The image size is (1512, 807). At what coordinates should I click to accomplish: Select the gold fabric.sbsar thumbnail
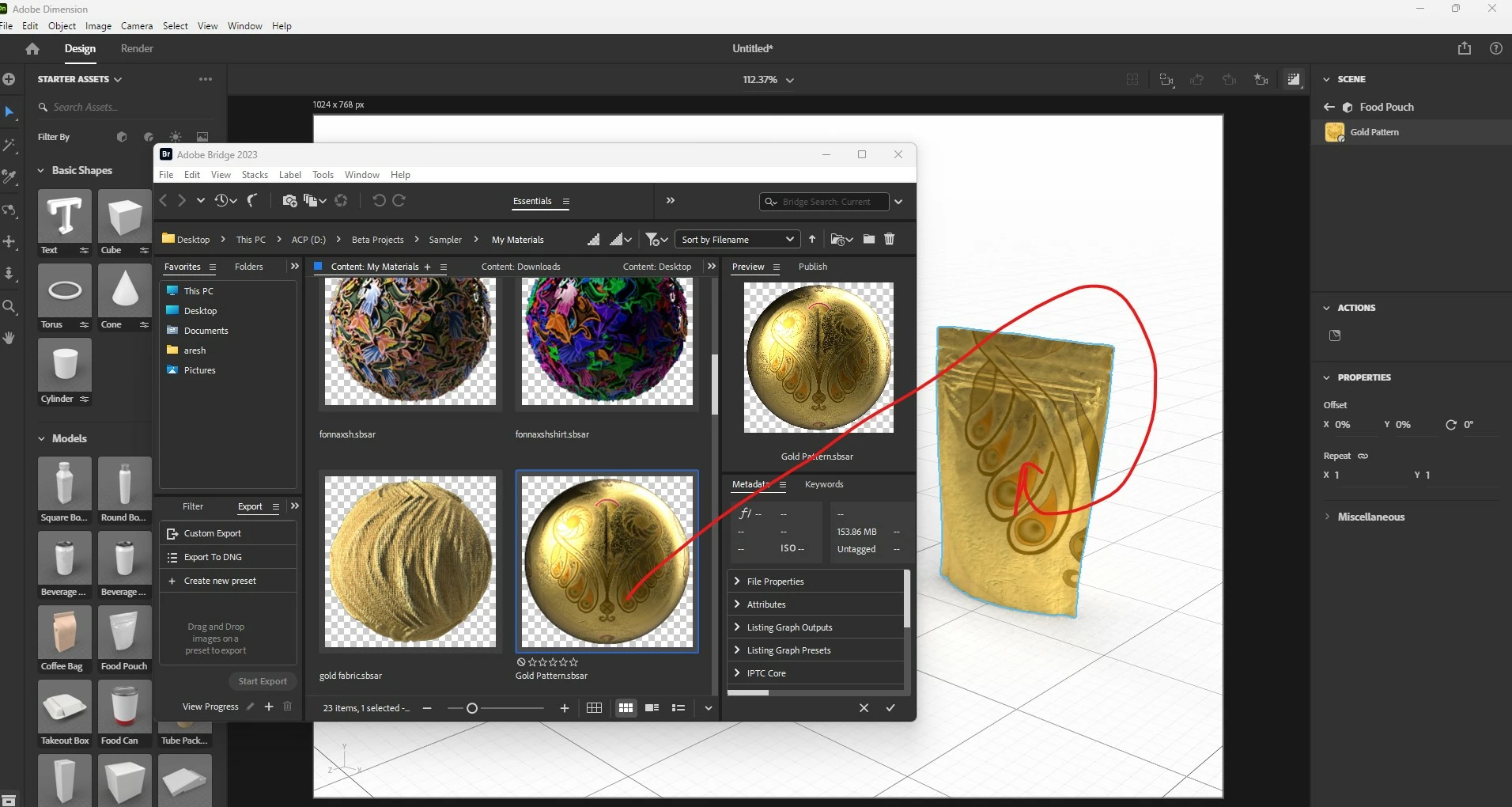pyautogui.click(x=410, y=562)
